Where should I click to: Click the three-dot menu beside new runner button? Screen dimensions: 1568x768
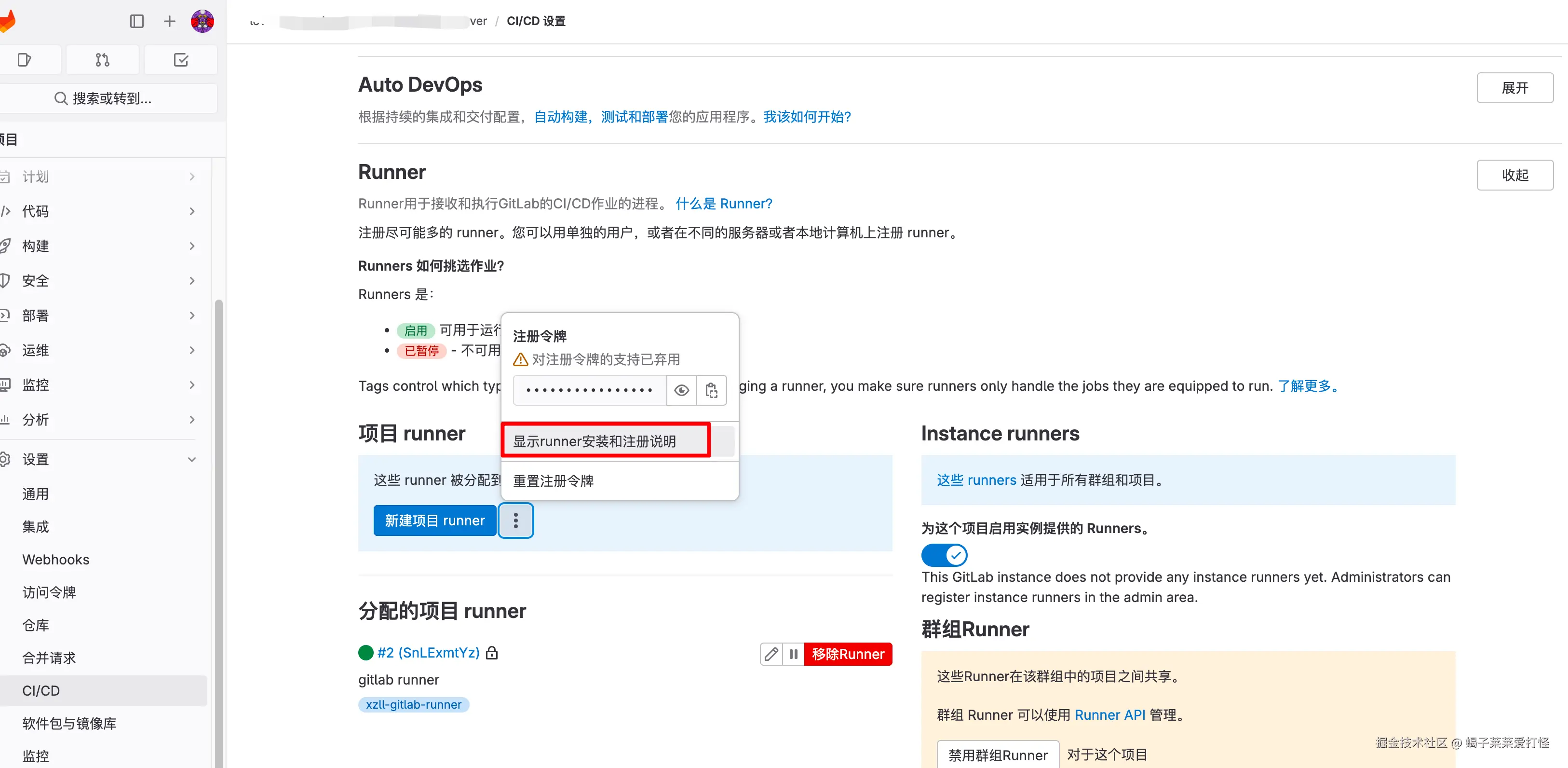(x=515, y=521)
